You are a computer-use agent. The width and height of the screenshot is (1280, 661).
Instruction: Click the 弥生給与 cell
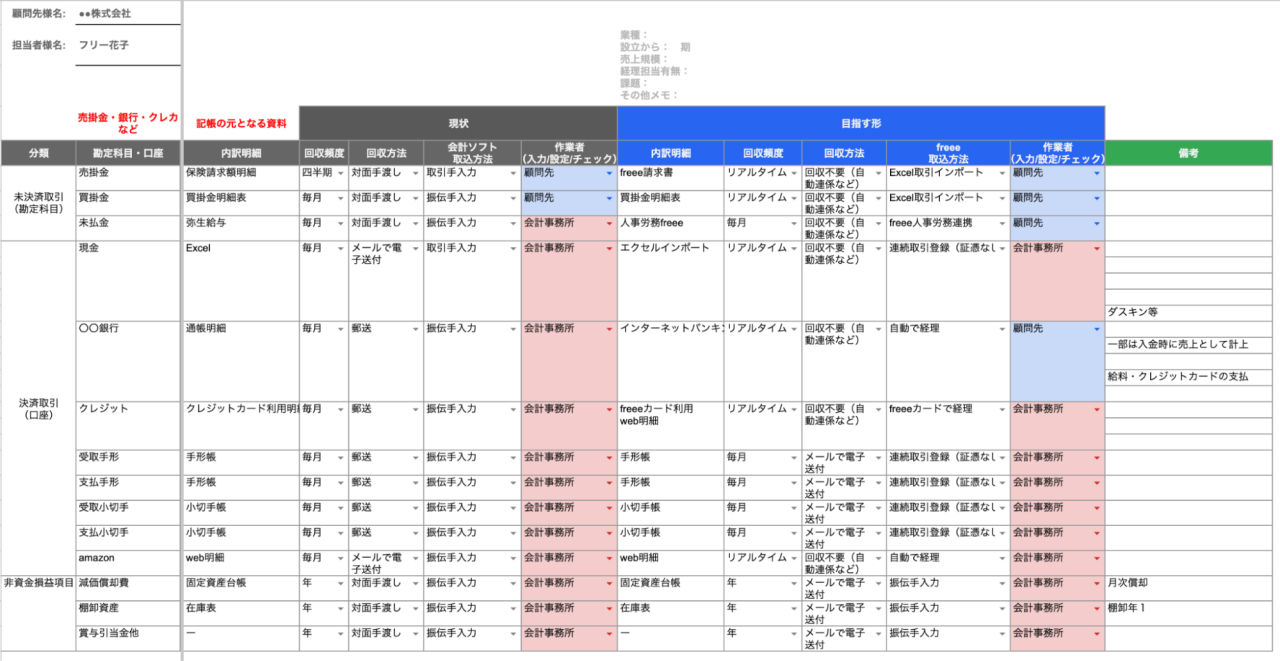tap(240, 228)
